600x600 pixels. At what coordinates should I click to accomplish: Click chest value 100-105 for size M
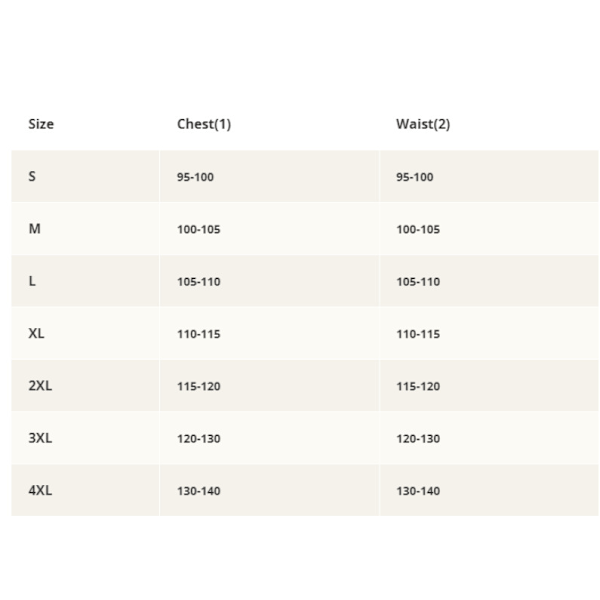click(x=199, y=230)
